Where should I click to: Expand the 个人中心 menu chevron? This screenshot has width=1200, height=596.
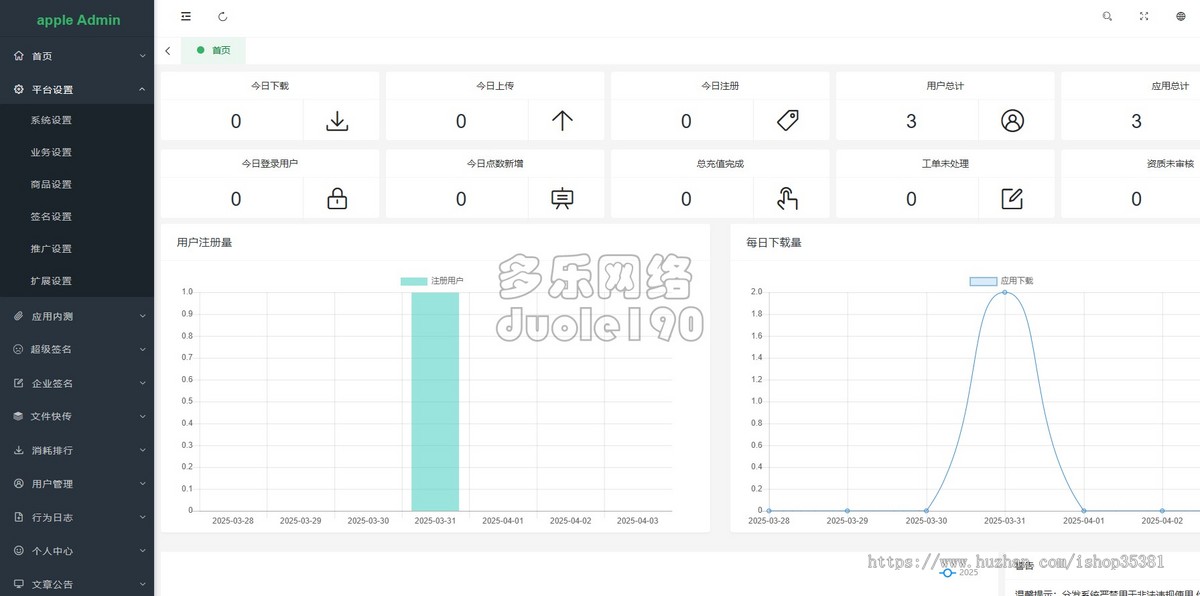[142, 550]
